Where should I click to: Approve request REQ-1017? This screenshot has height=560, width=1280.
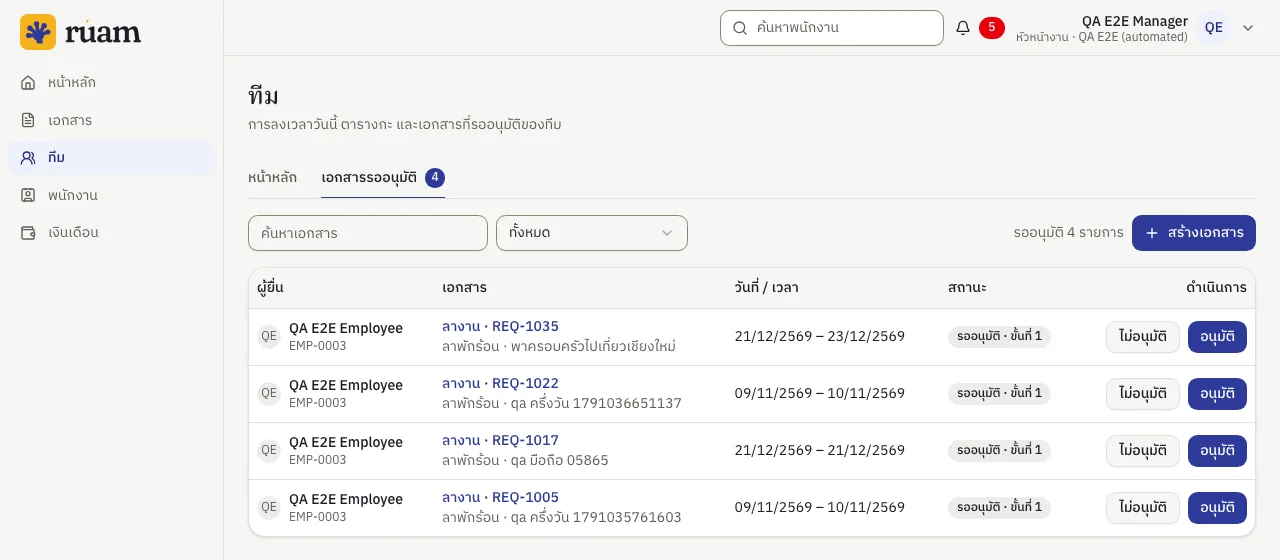(x=1217, y=451)
